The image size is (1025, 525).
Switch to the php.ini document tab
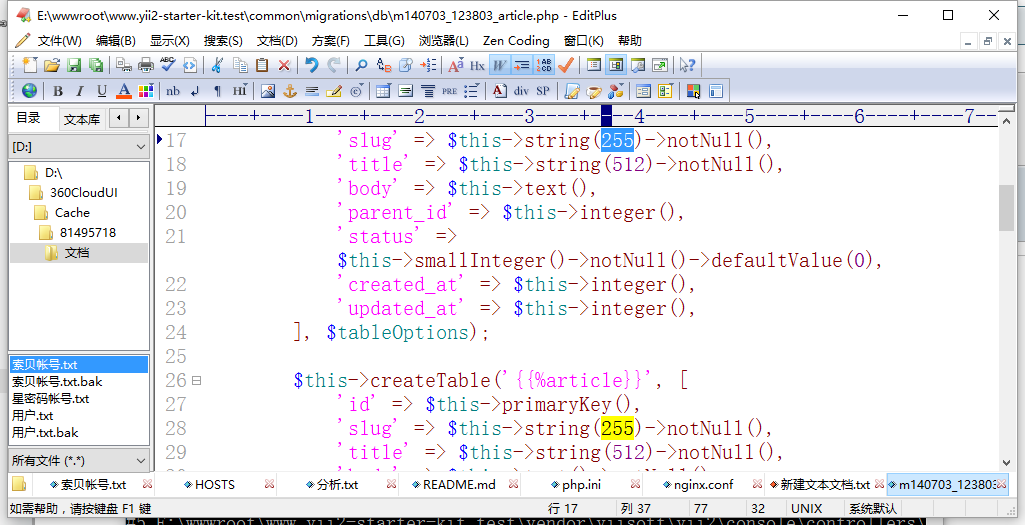(581, 485)
